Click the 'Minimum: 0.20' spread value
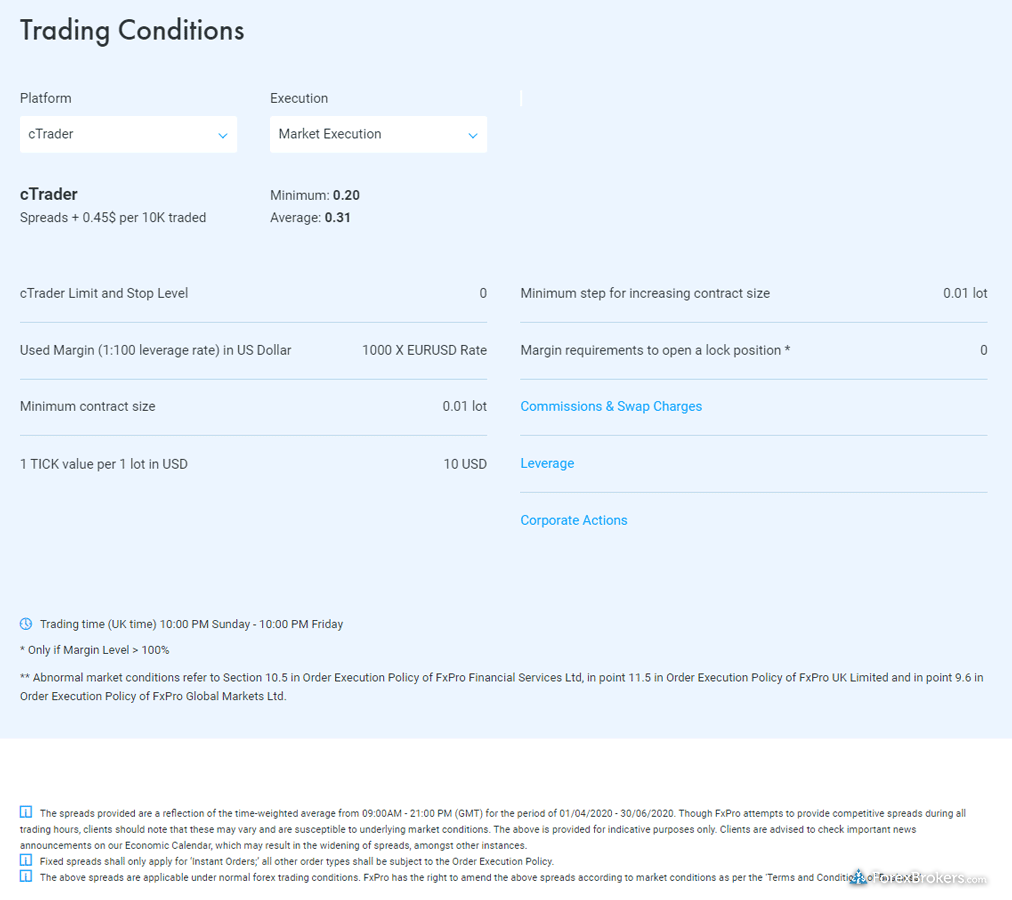This screenshot has width=1012, height=900. (315, 195)
